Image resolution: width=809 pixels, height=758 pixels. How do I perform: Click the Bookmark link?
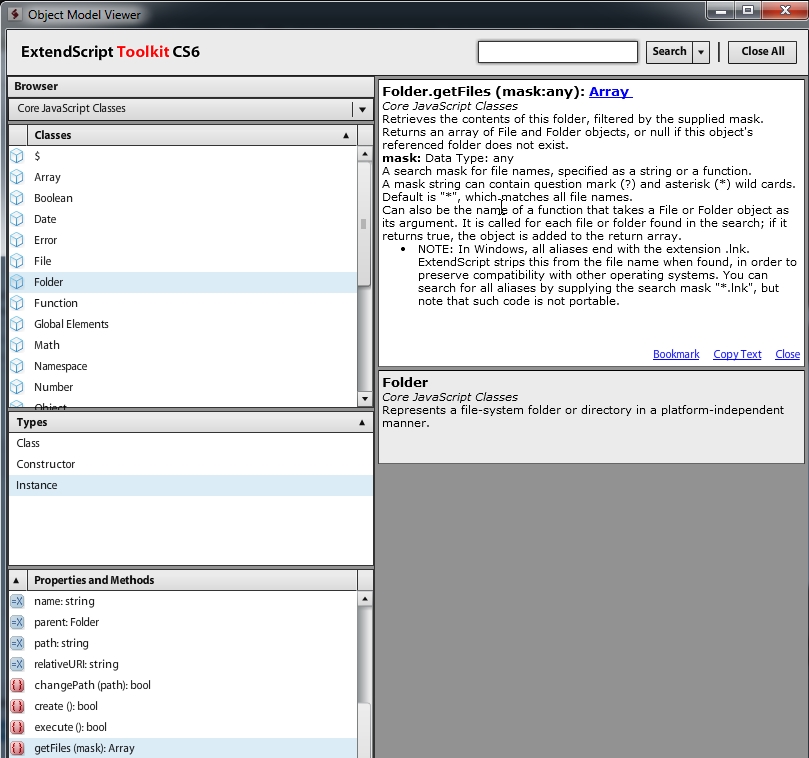(676, 354)
